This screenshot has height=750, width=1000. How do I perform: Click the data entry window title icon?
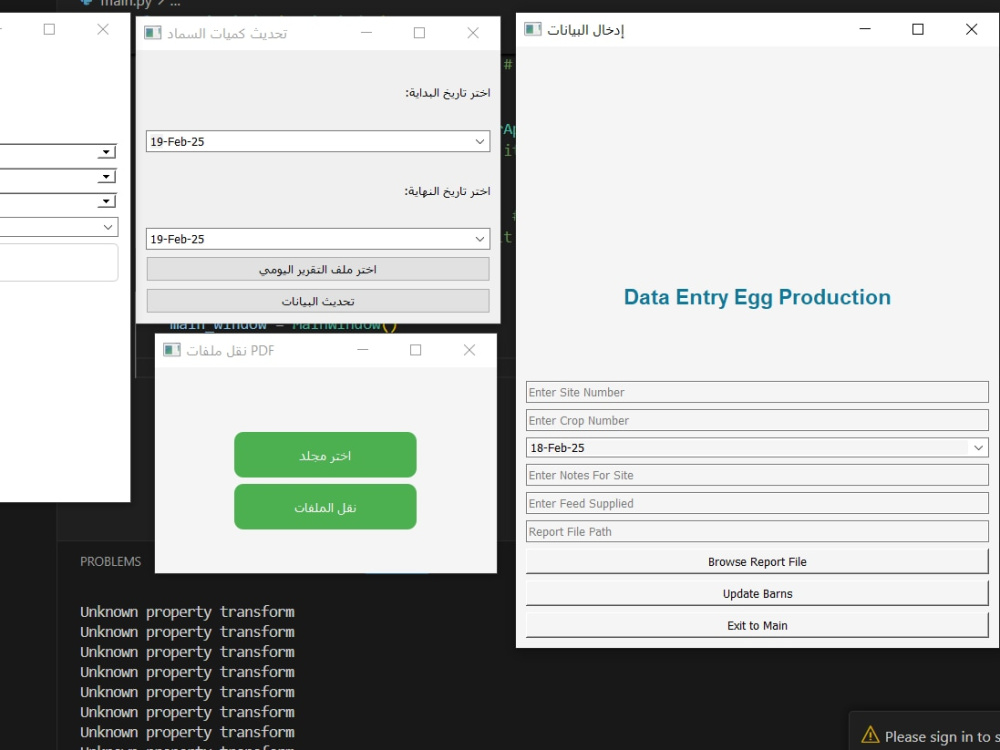tap(533, 29)
